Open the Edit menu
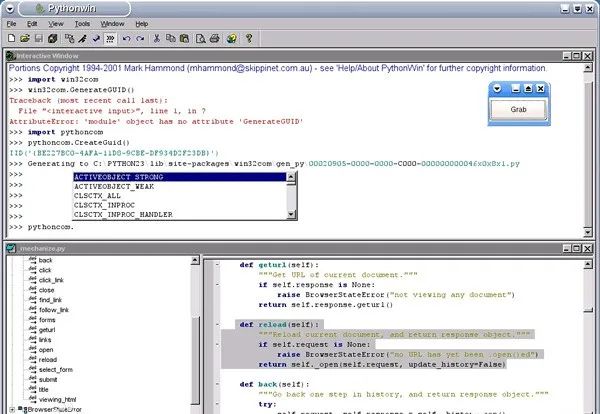The width and height of the screenshot is (600, 414). [x=32, y=24]
